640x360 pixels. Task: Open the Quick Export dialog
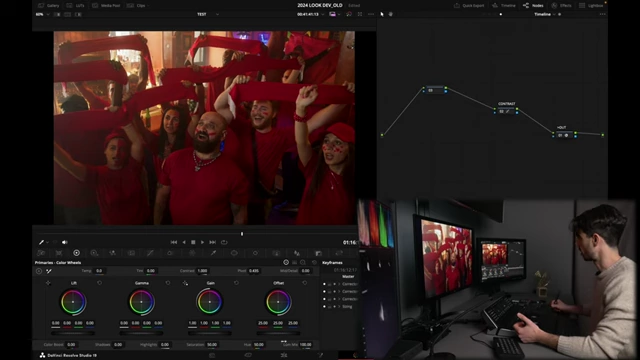tap(469, 5)
